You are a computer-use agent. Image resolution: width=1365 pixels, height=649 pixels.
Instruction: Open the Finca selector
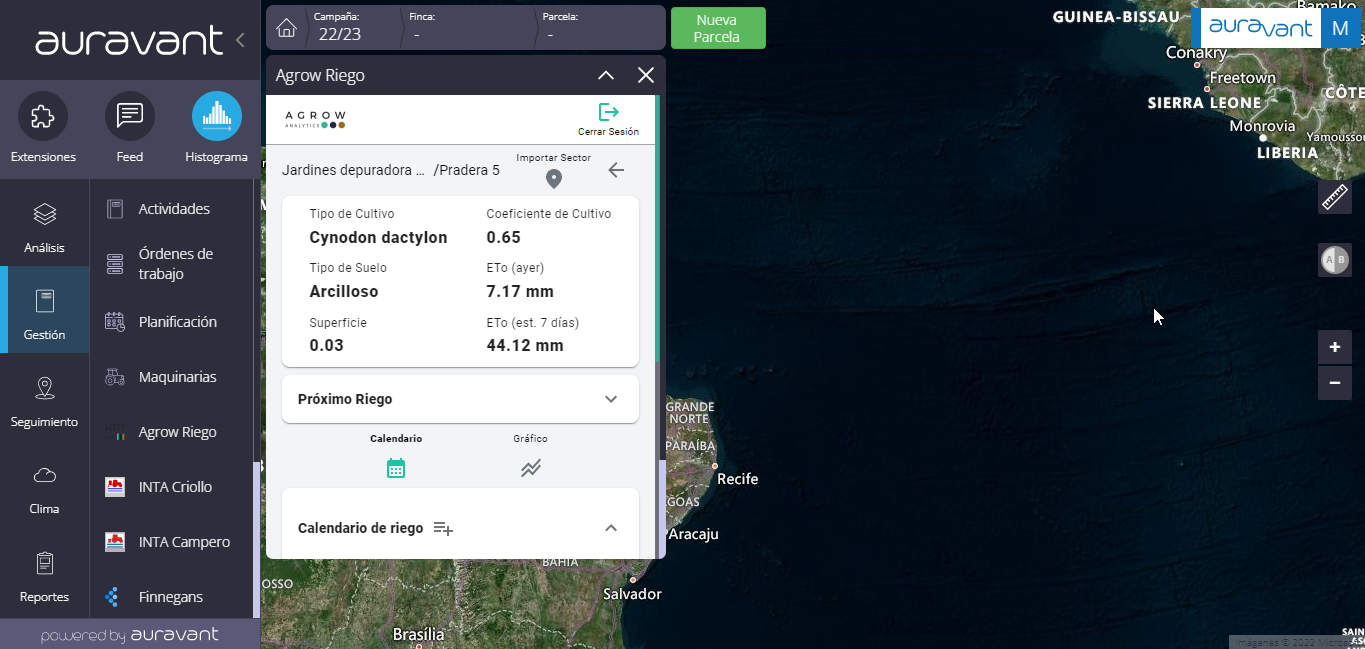[466, 28]
